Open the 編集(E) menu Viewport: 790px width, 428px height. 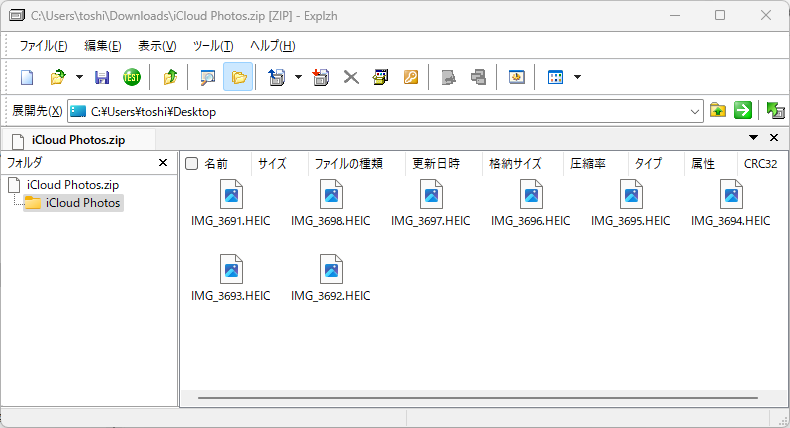tap(102, 46)
